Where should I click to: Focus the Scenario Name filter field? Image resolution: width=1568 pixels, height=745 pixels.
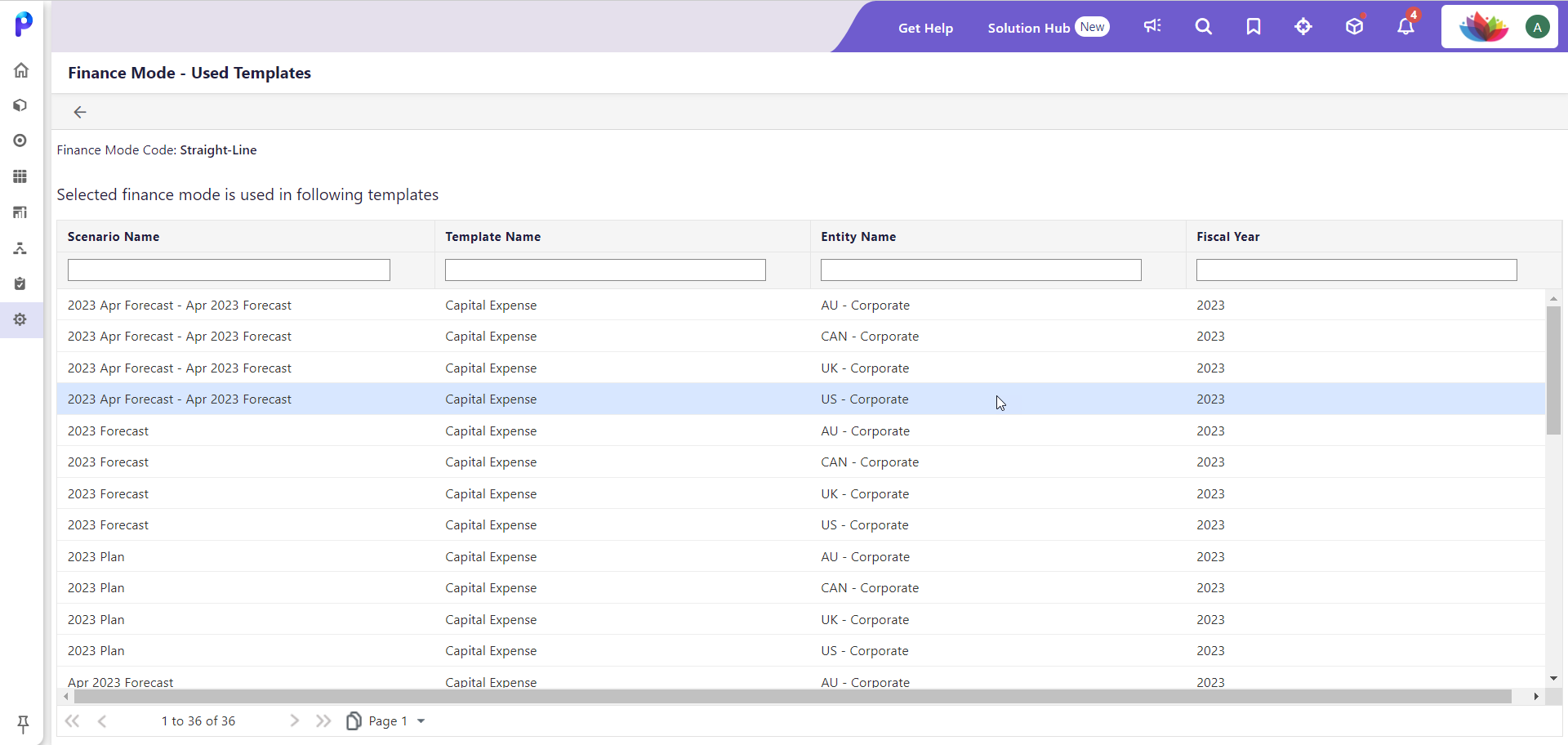pyautogui.click(x=229, y=270)
